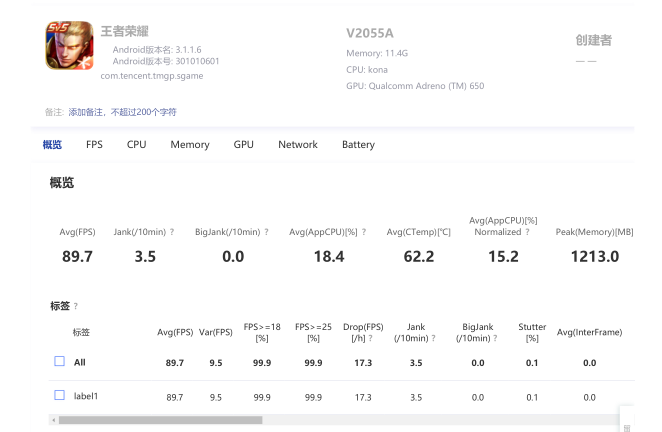This screenshot has height=432, width=662.
Task: Select the Network tab
Action: [298, 144]
